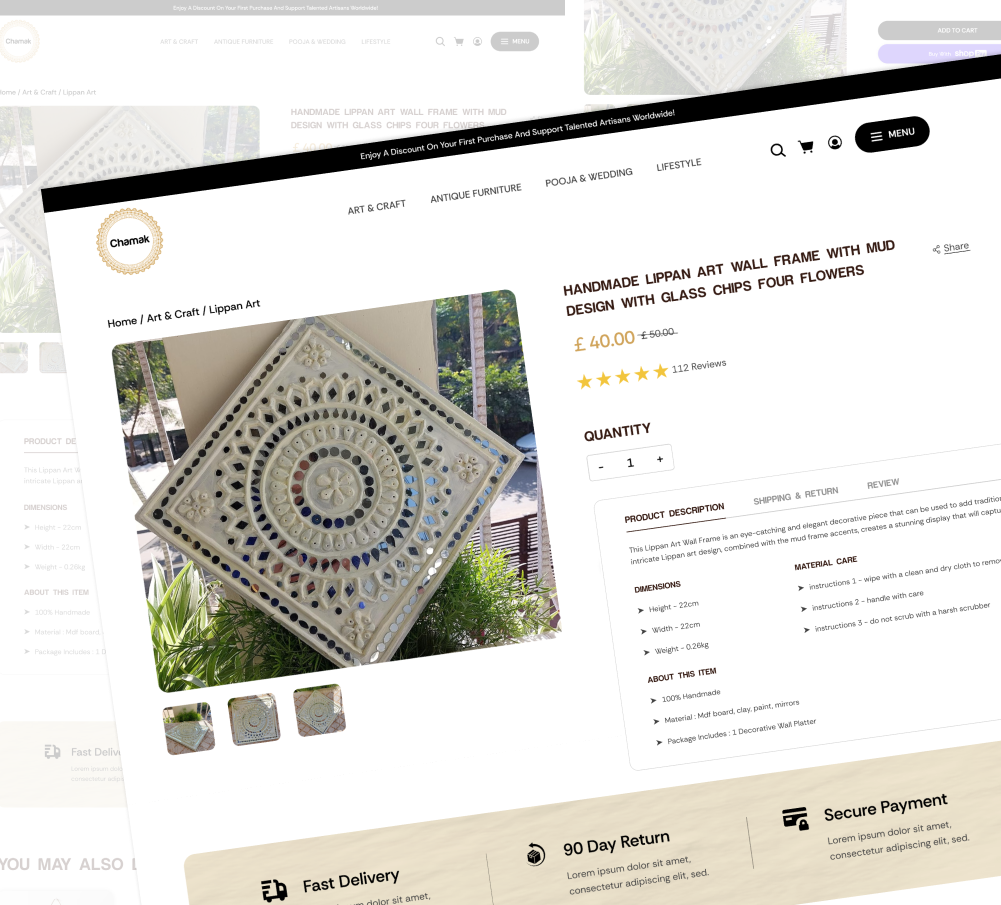This screenshot has height=905, width=1001.
Task: Click the faded account icon on background page
Action: [x=477, y=41]
